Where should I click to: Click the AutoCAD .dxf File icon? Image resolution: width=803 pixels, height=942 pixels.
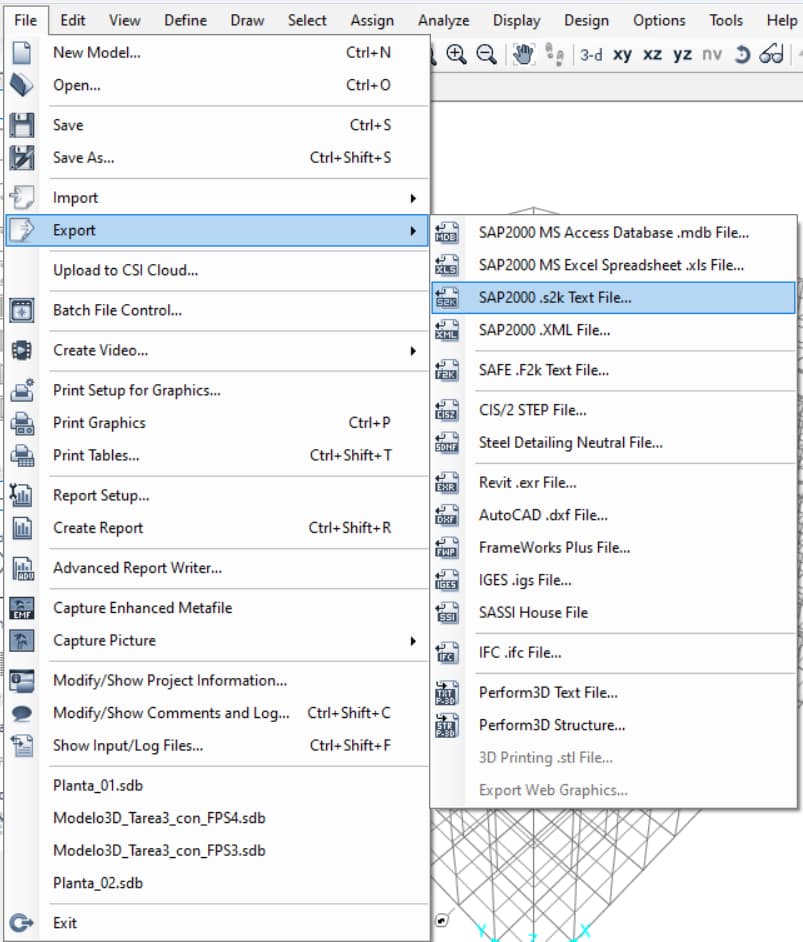(447, 516)
